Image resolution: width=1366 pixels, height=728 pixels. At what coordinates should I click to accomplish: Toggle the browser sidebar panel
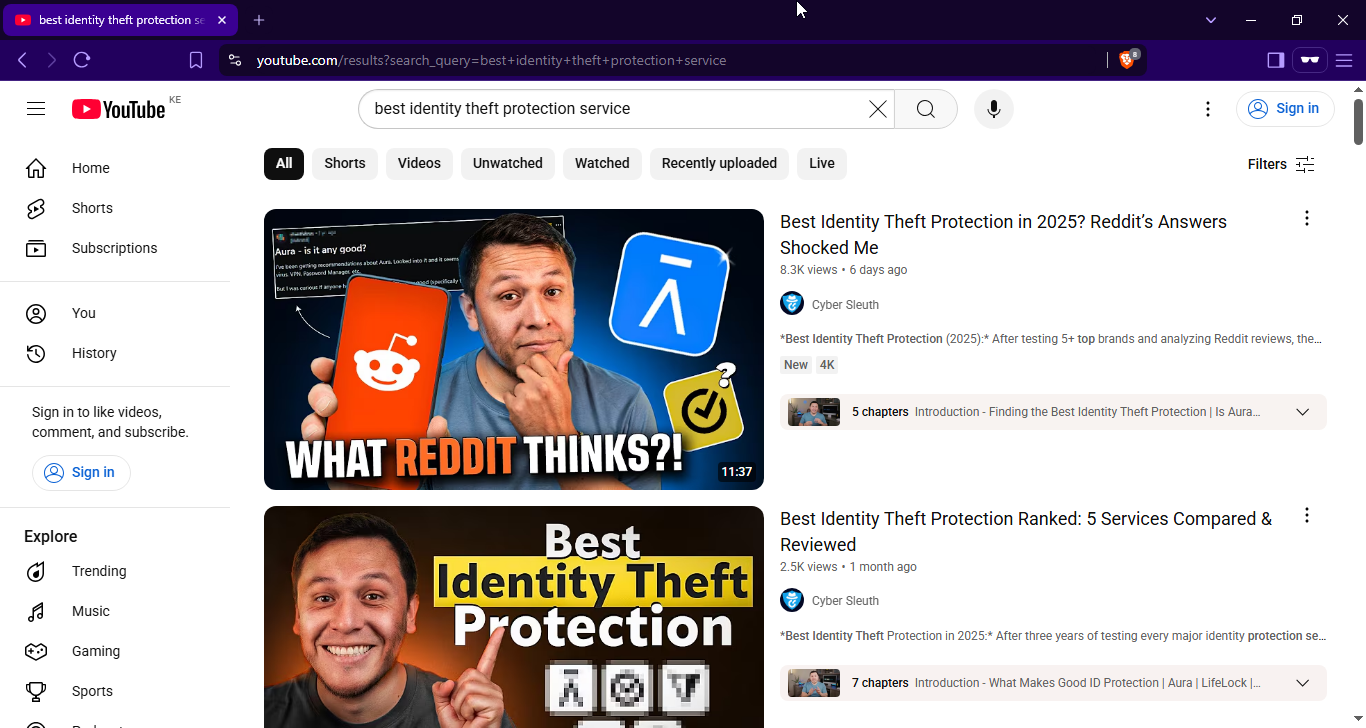[x=1275, y=60]
